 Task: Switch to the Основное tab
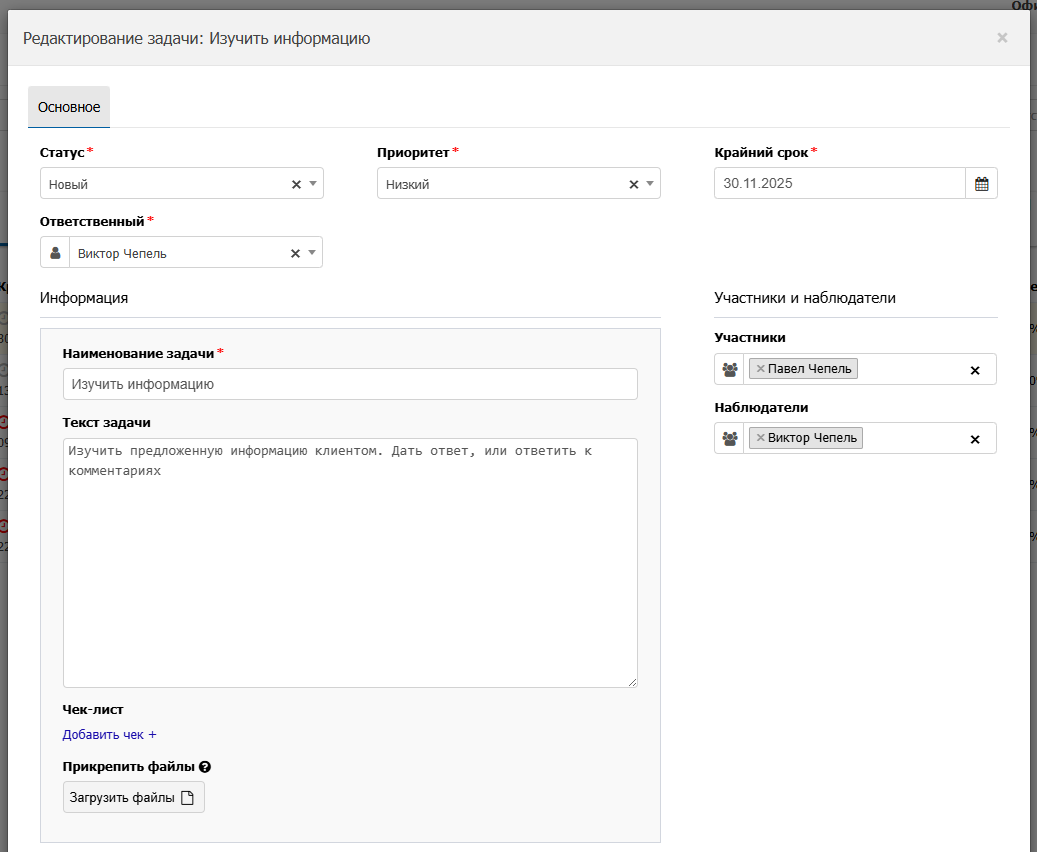(x=68, y=106)
